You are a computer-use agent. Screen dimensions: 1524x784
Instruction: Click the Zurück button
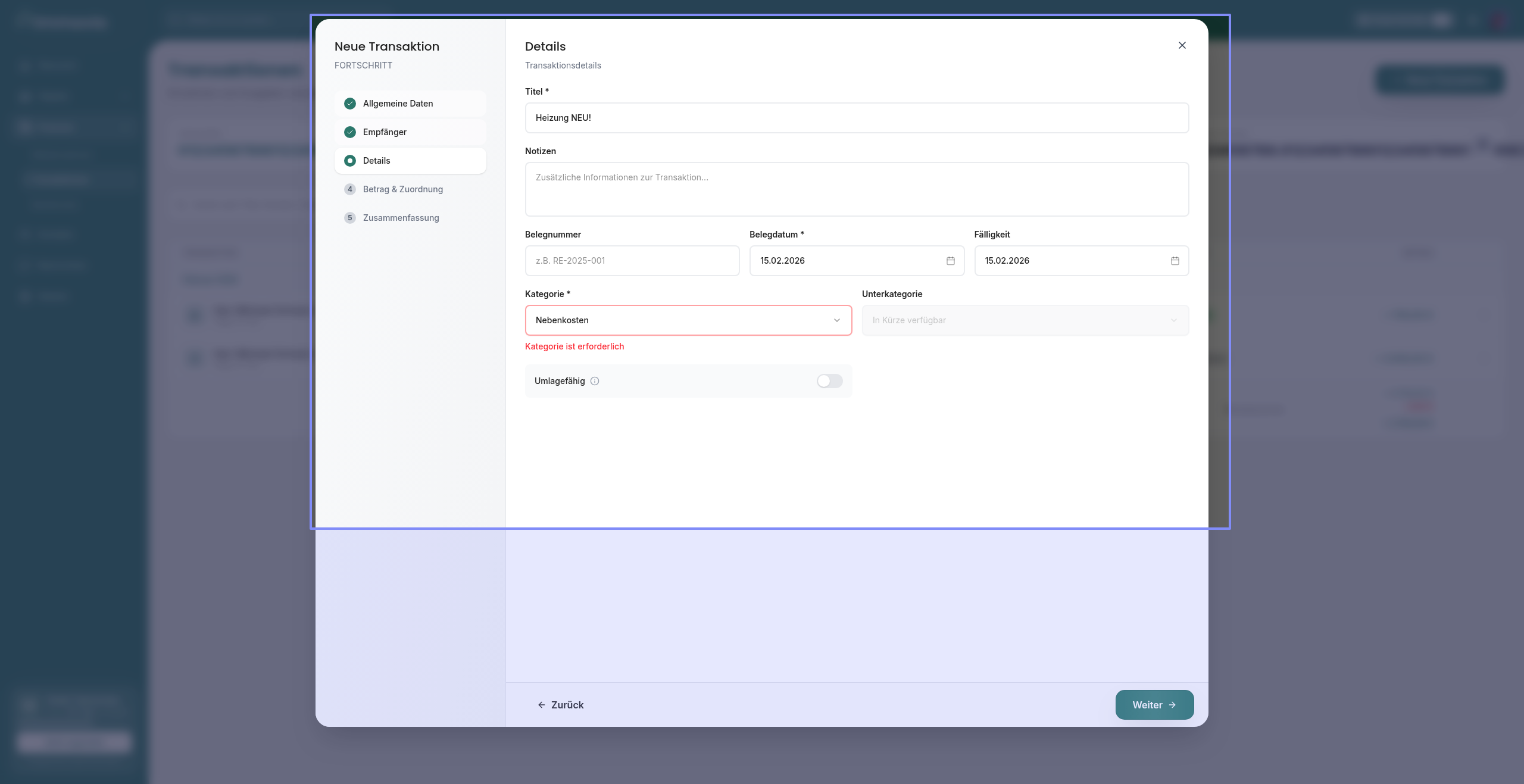561,705
